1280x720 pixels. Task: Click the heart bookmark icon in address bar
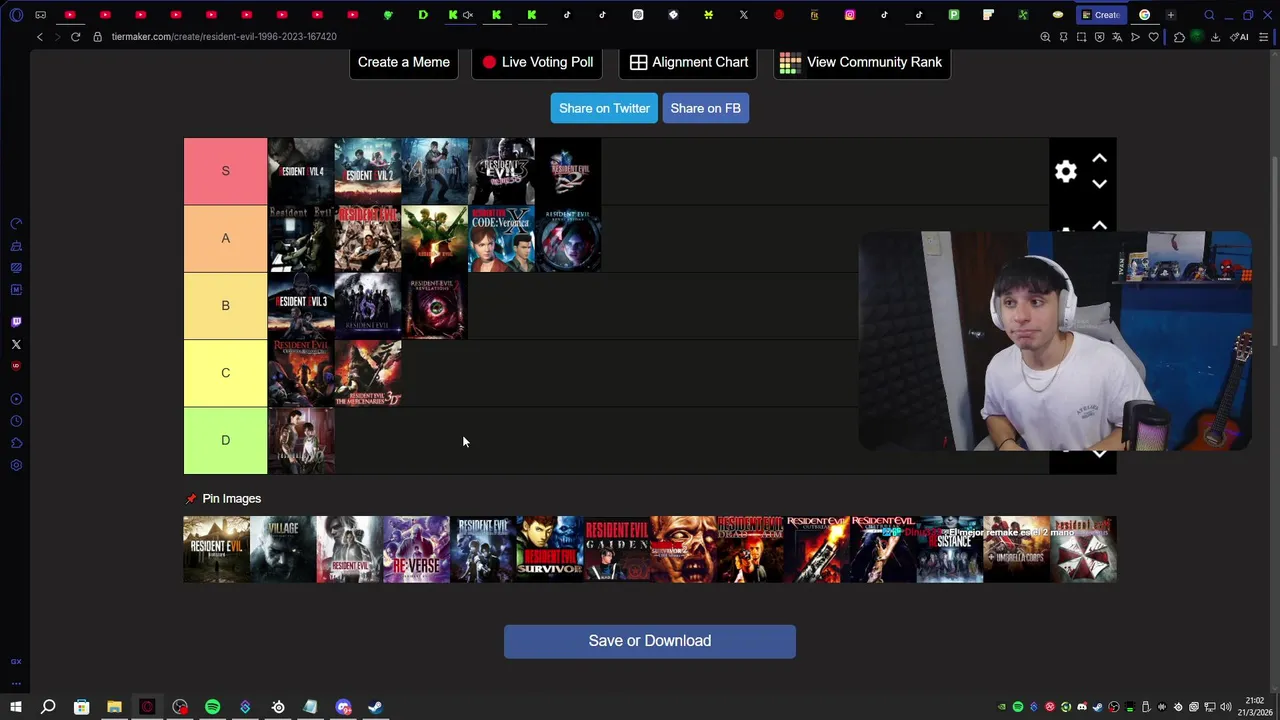pyautogui.click(x=1153, y=37)
